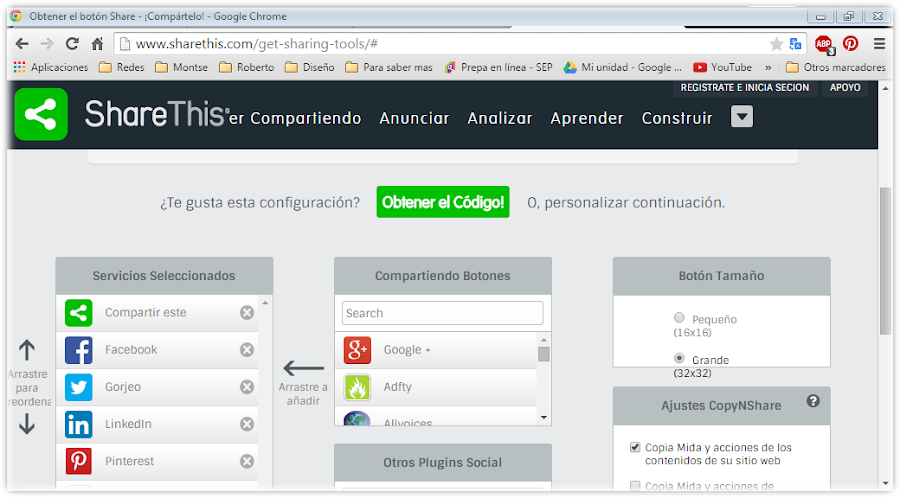Open the CopyNShare help question mark
The image size is (900, 498).
[813, 401]
